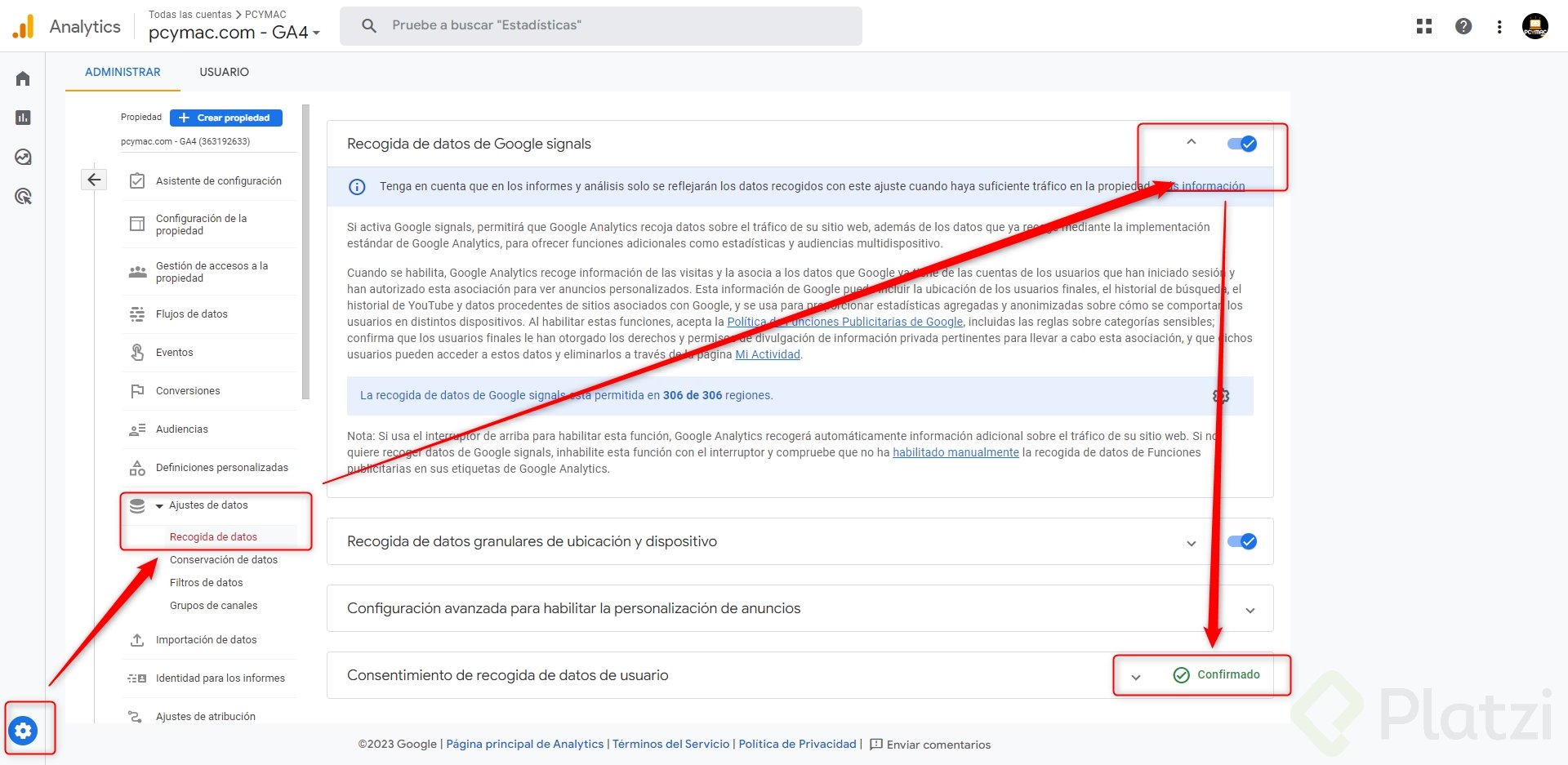This screenshot has width=1568, height=765.
Task: Click the Importación de datos upload icon
Action: (137, 640)
